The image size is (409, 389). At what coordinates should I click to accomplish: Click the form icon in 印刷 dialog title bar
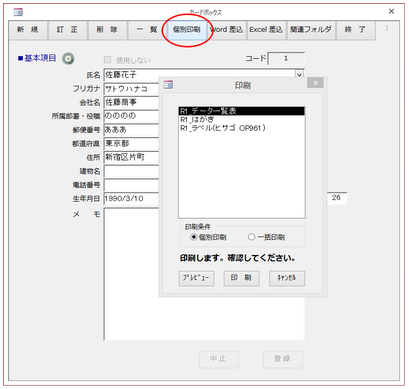168,85
